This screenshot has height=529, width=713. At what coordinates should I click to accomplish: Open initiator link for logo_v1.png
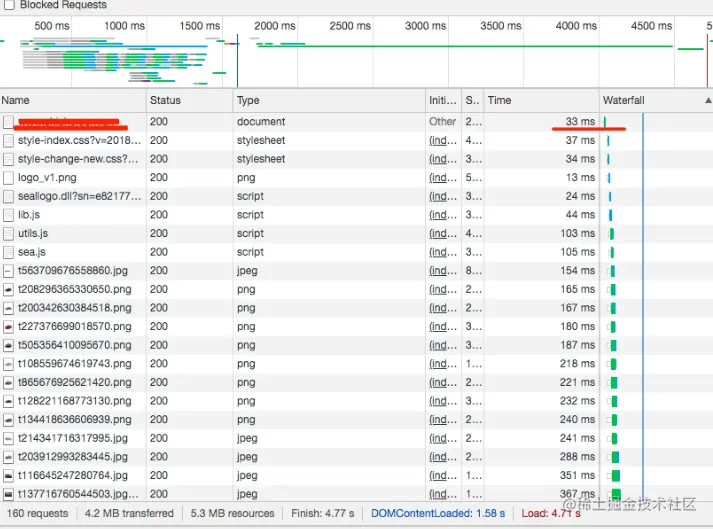pyautogui.click(x=443, y=178)
